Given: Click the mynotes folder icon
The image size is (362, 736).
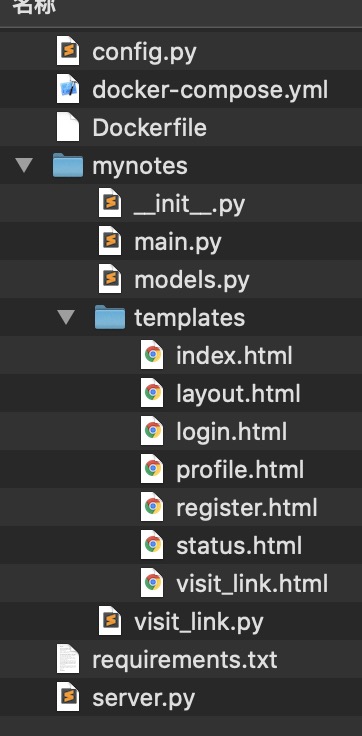Looking at the screenshot, I should (68, 165).
